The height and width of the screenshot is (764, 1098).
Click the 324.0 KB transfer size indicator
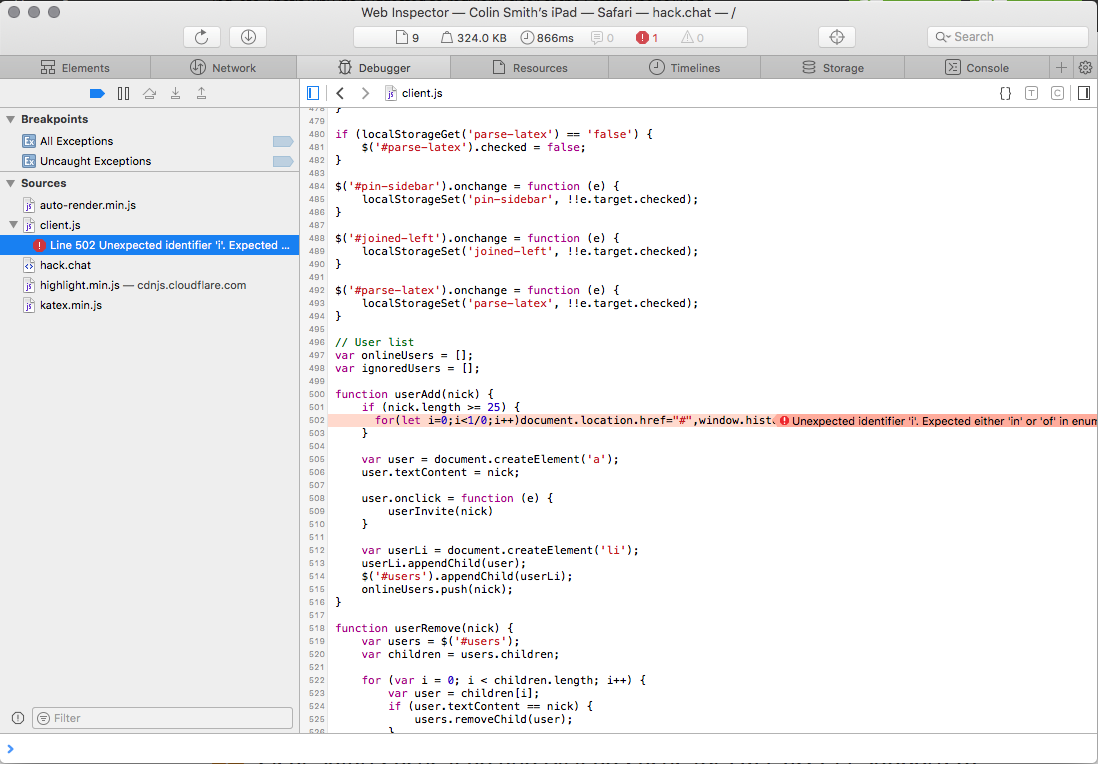click(473, 37)
